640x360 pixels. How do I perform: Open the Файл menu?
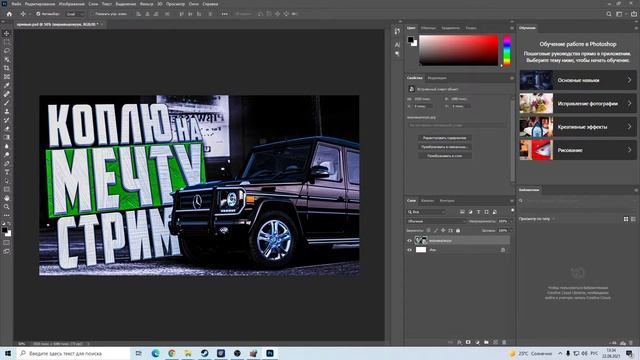point(16,4)
